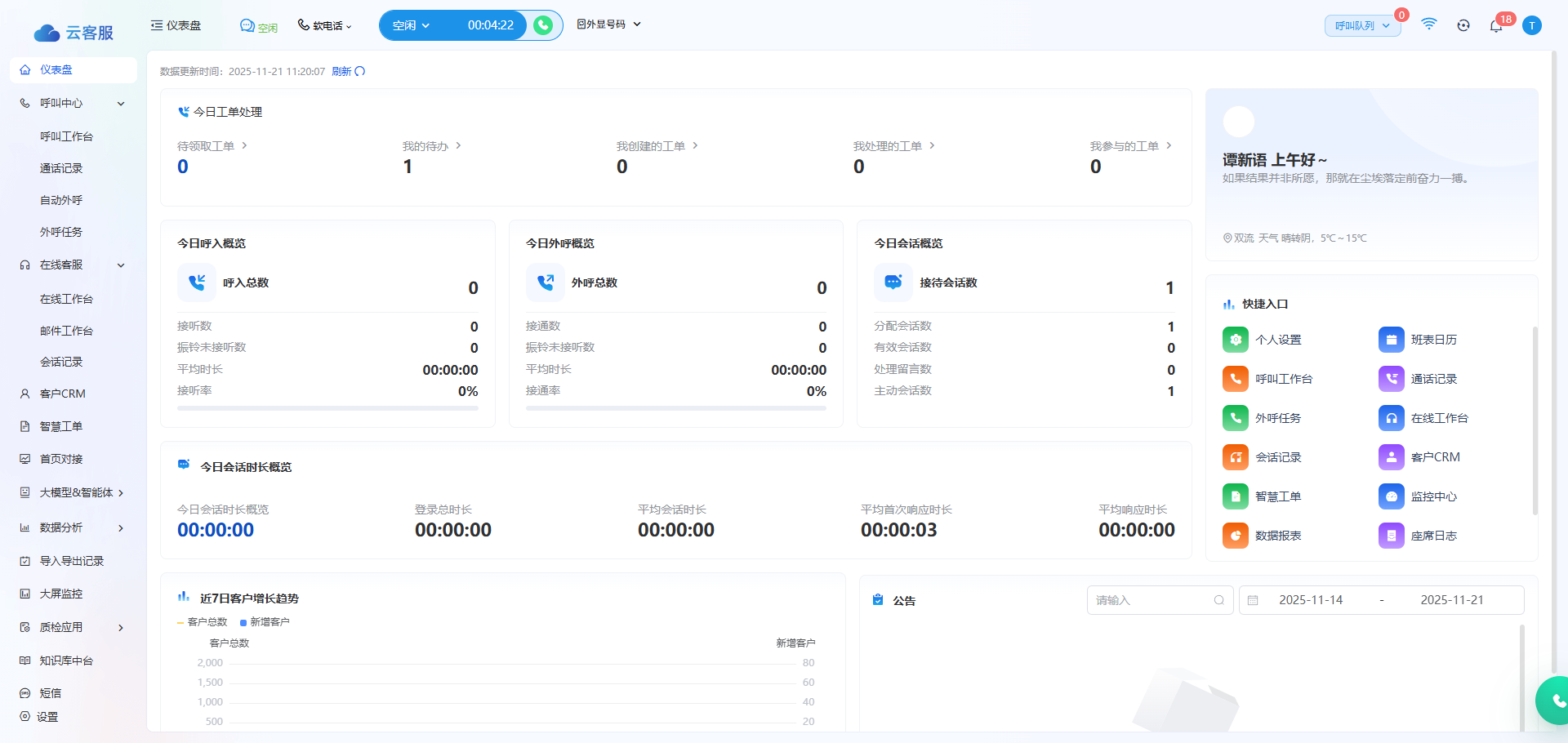1568x743 pixels.
Task: Click the green phone call button
Action: pos(543,25)
